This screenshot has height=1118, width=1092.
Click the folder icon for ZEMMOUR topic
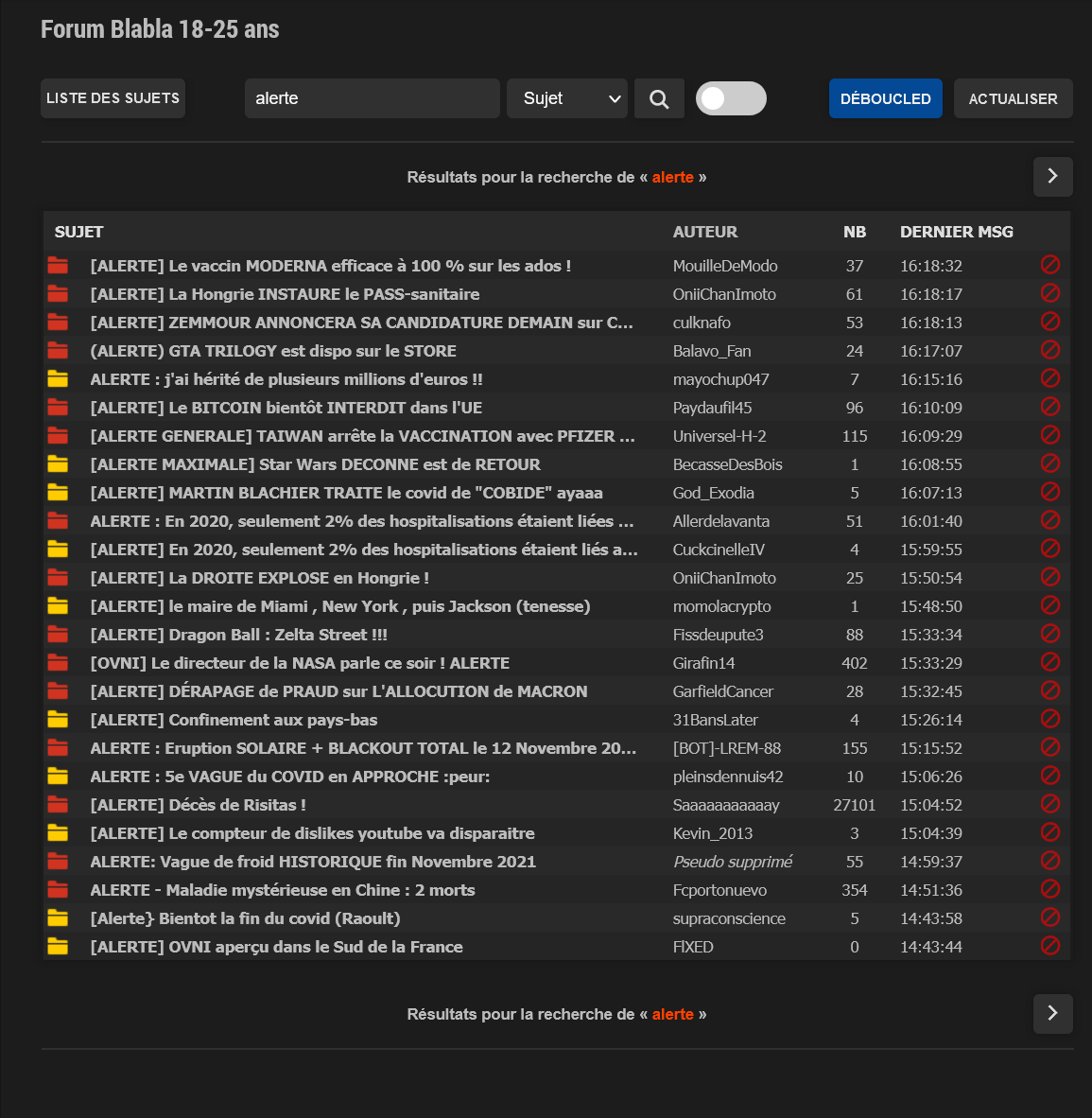click(58, 323)
